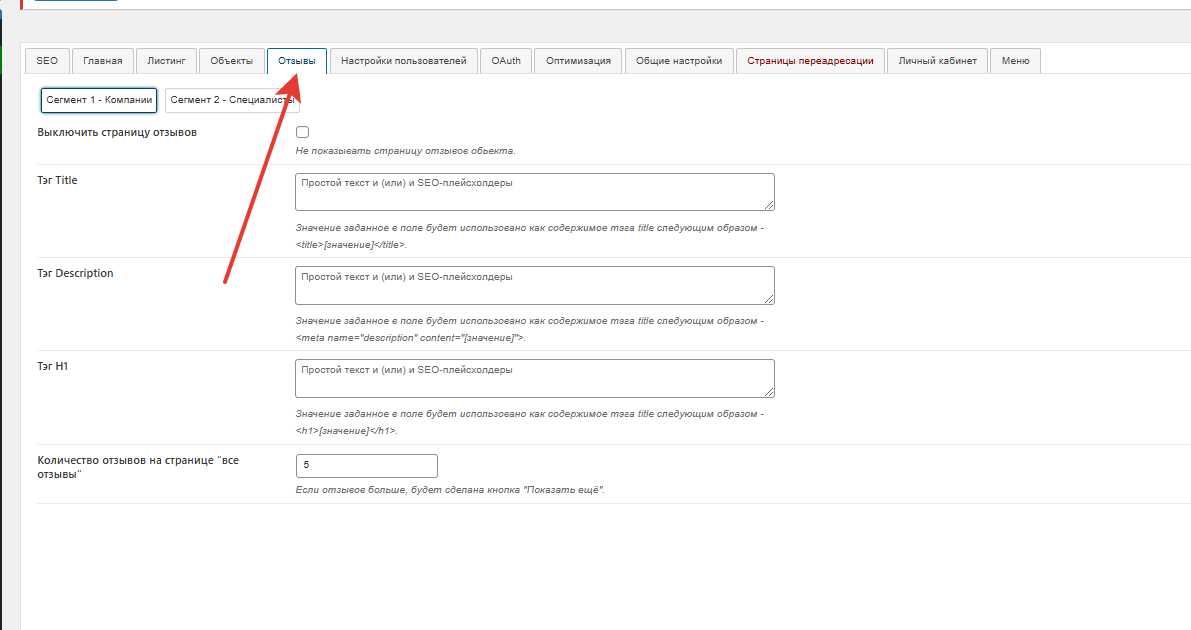Switch to the OAuth tab
1191x630 pixels.
tap(505, 61)
